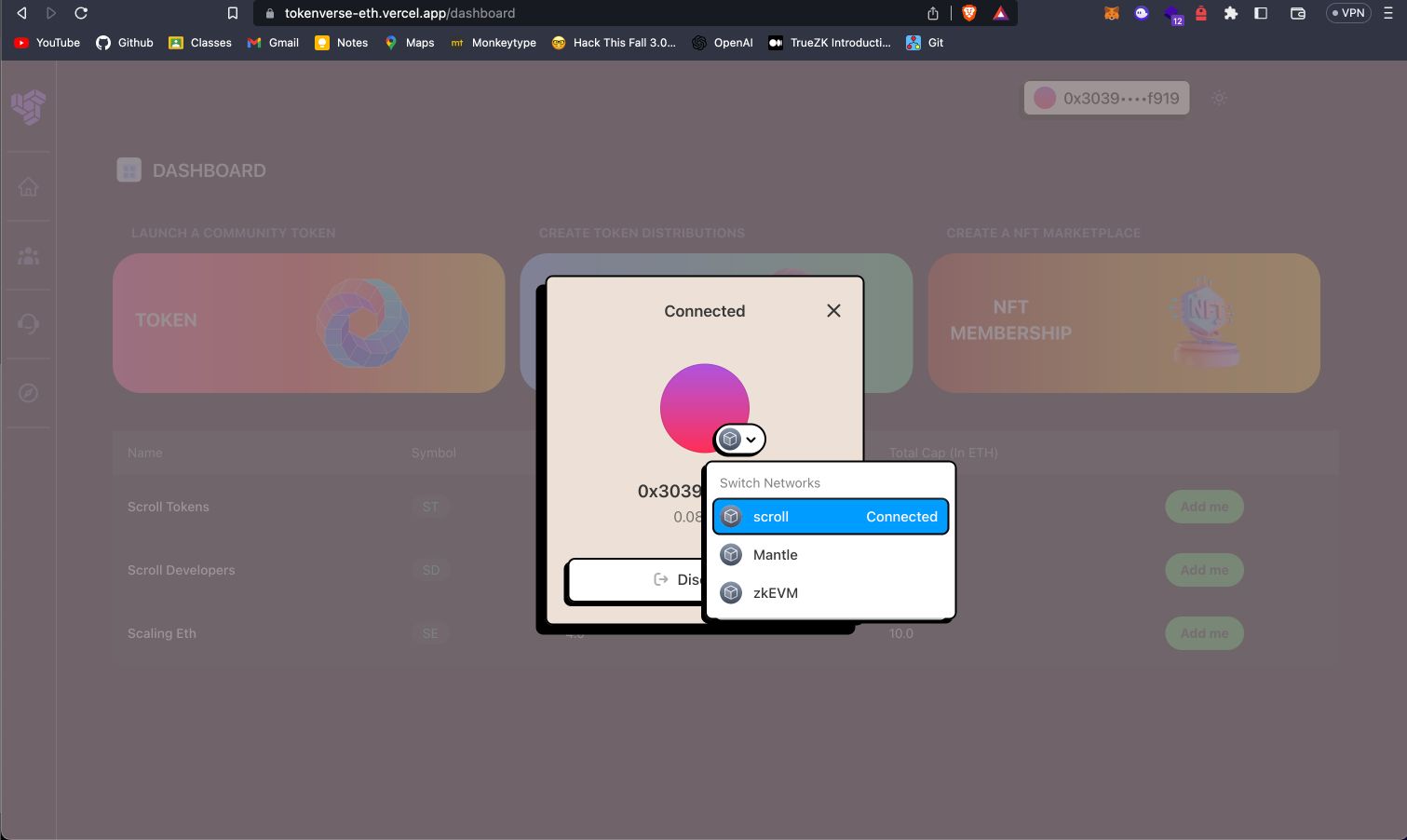Screen dimensions: 1407x840
Task: Open Gmail bookmark
Action: pyautogui.click(x=273, y=43)
